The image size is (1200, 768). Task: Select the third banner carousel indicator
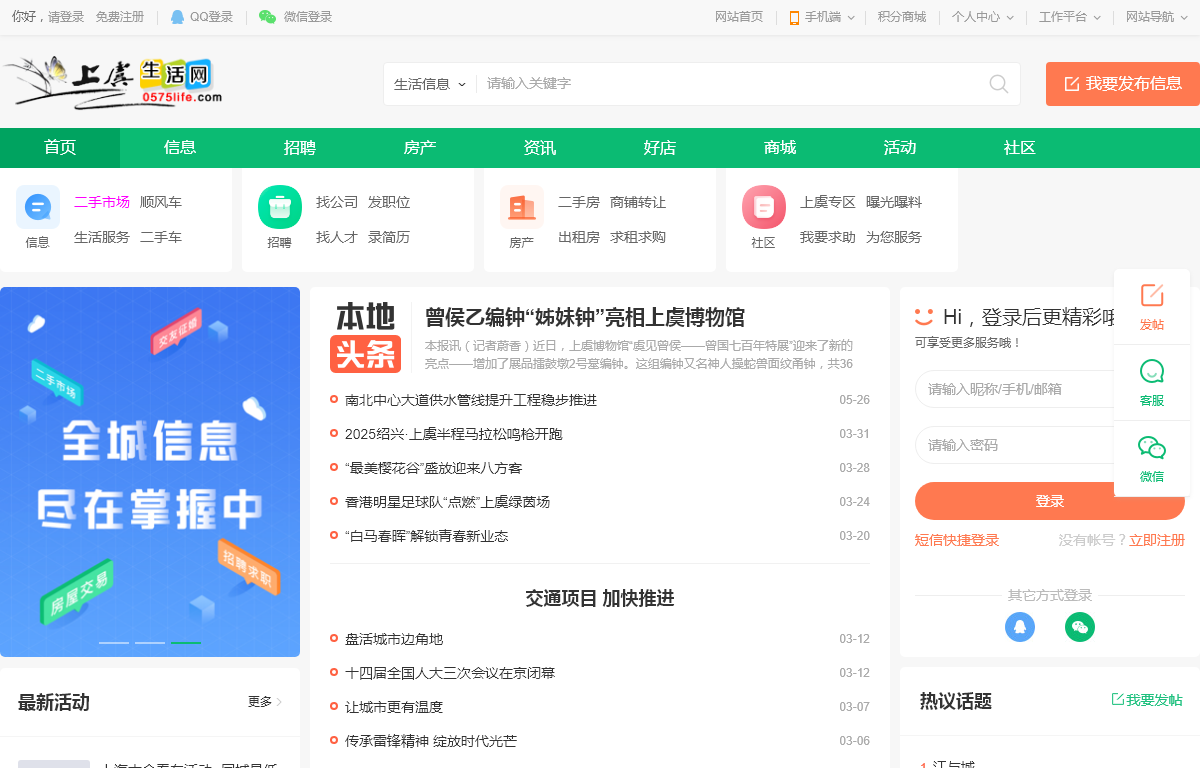point(186,642)
